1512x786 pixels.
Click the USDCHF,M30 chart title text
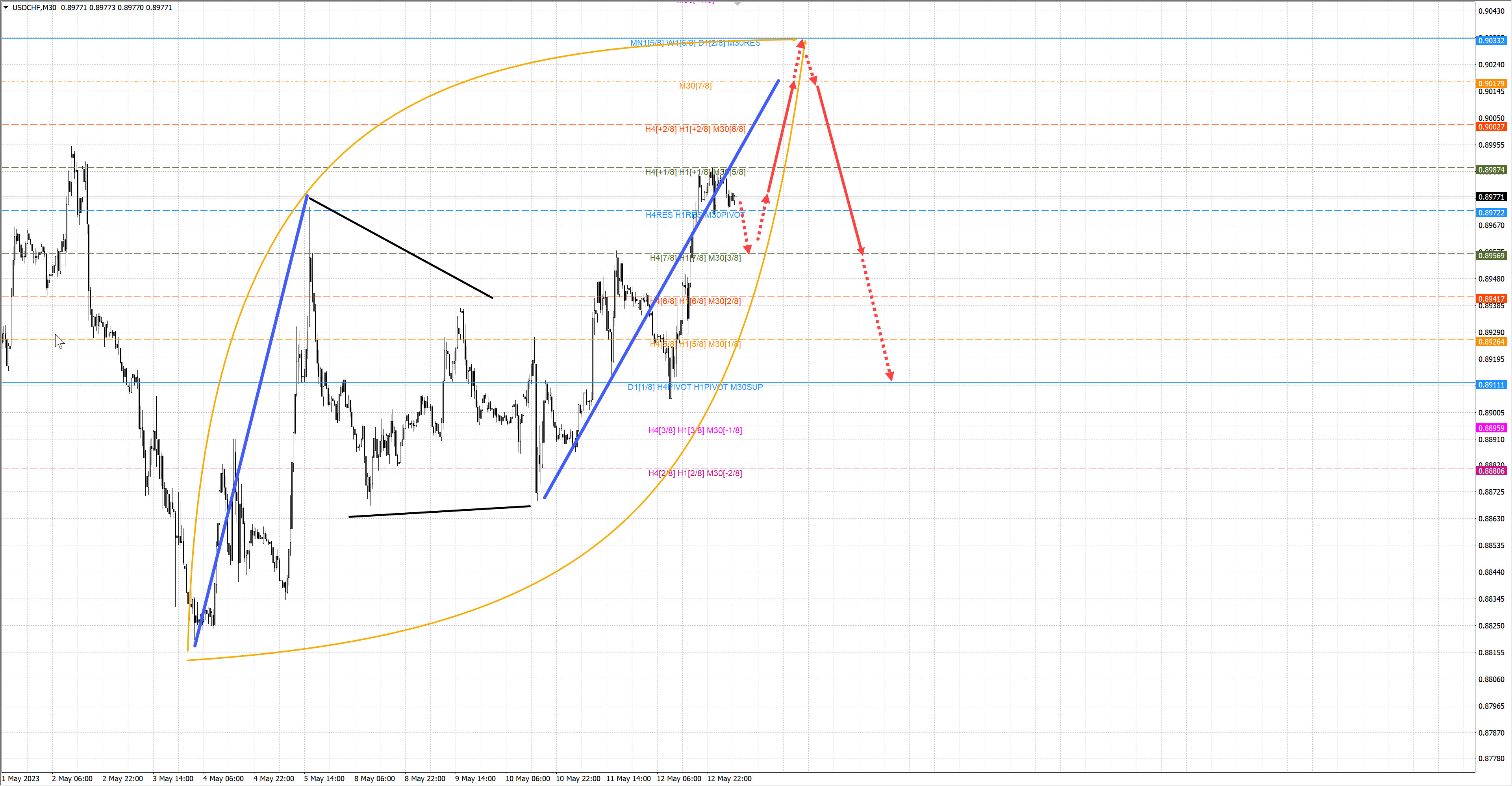34,7
